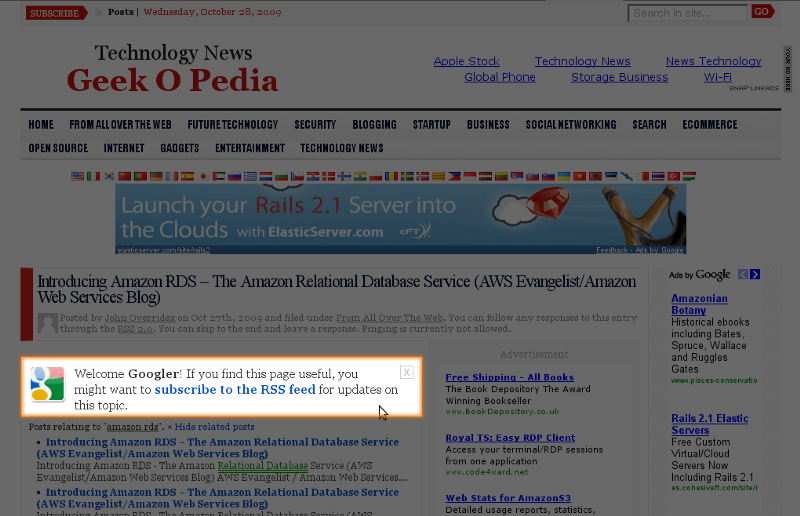Click the vertical 'Your Ad Here' tab

(788, 70)
